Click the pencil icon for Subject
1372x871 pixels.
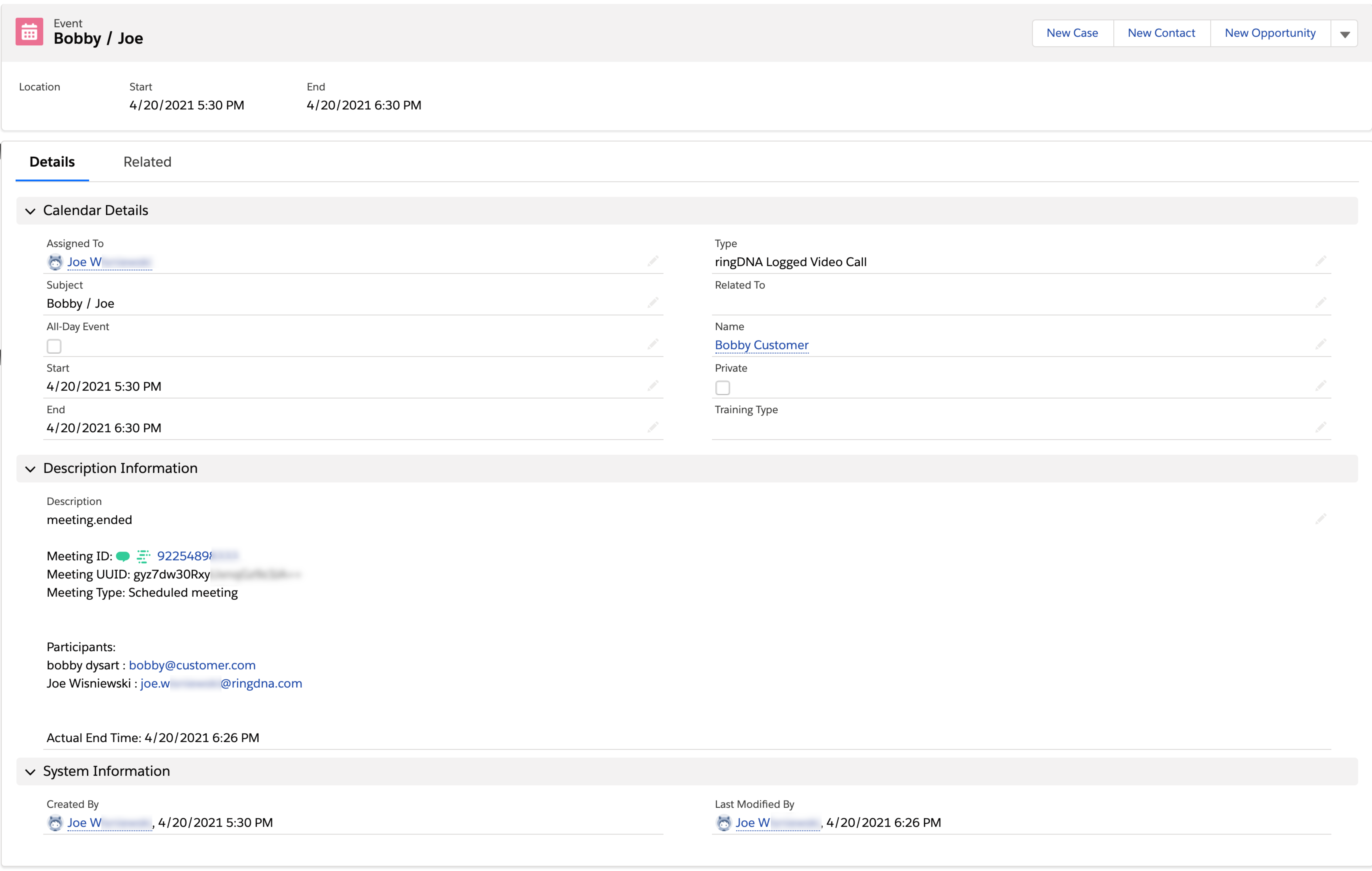(652, 302)
